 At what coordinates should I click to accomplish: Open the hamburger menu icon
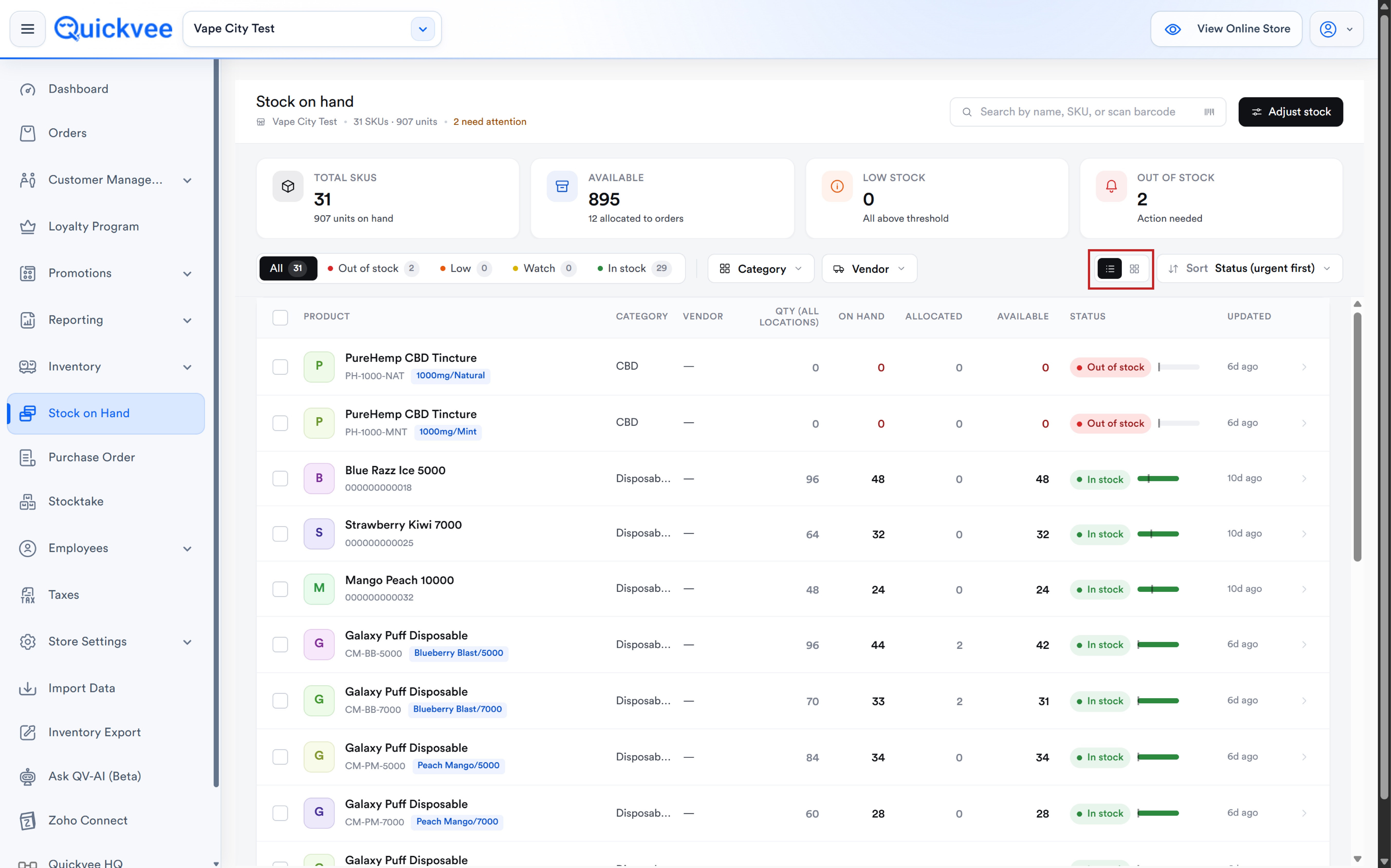coord(27,29)
